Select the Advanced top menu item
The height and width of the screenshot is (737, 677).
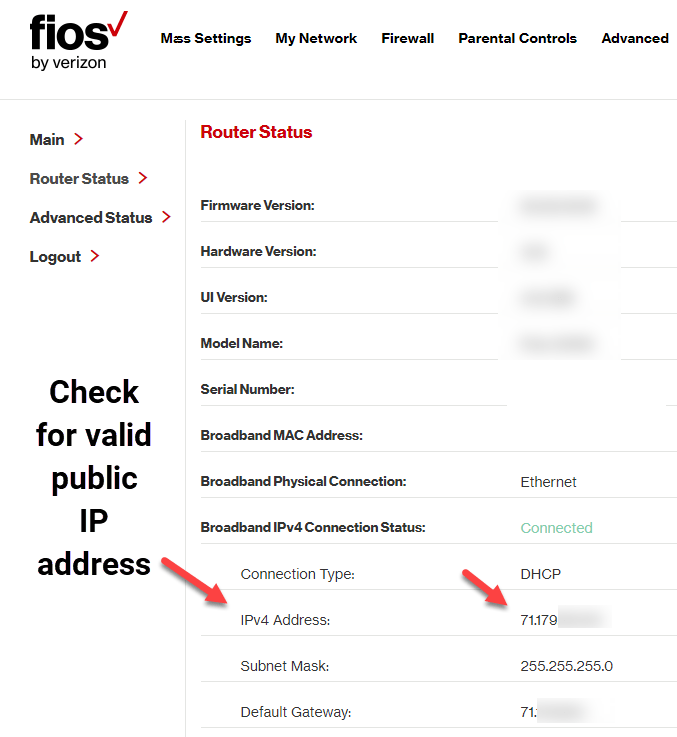tap(635, 38)
